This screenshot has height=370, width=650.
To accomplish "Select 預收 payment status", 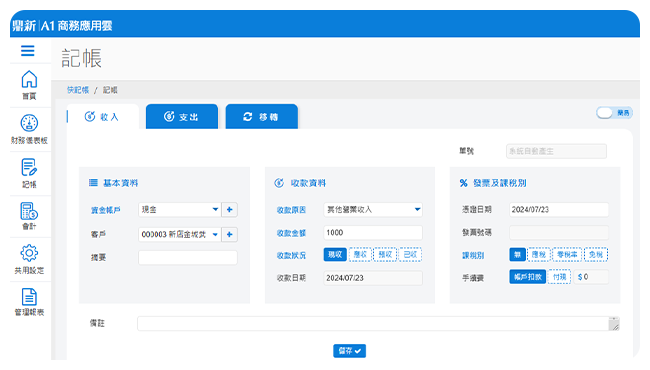I will tap(386, 254).
